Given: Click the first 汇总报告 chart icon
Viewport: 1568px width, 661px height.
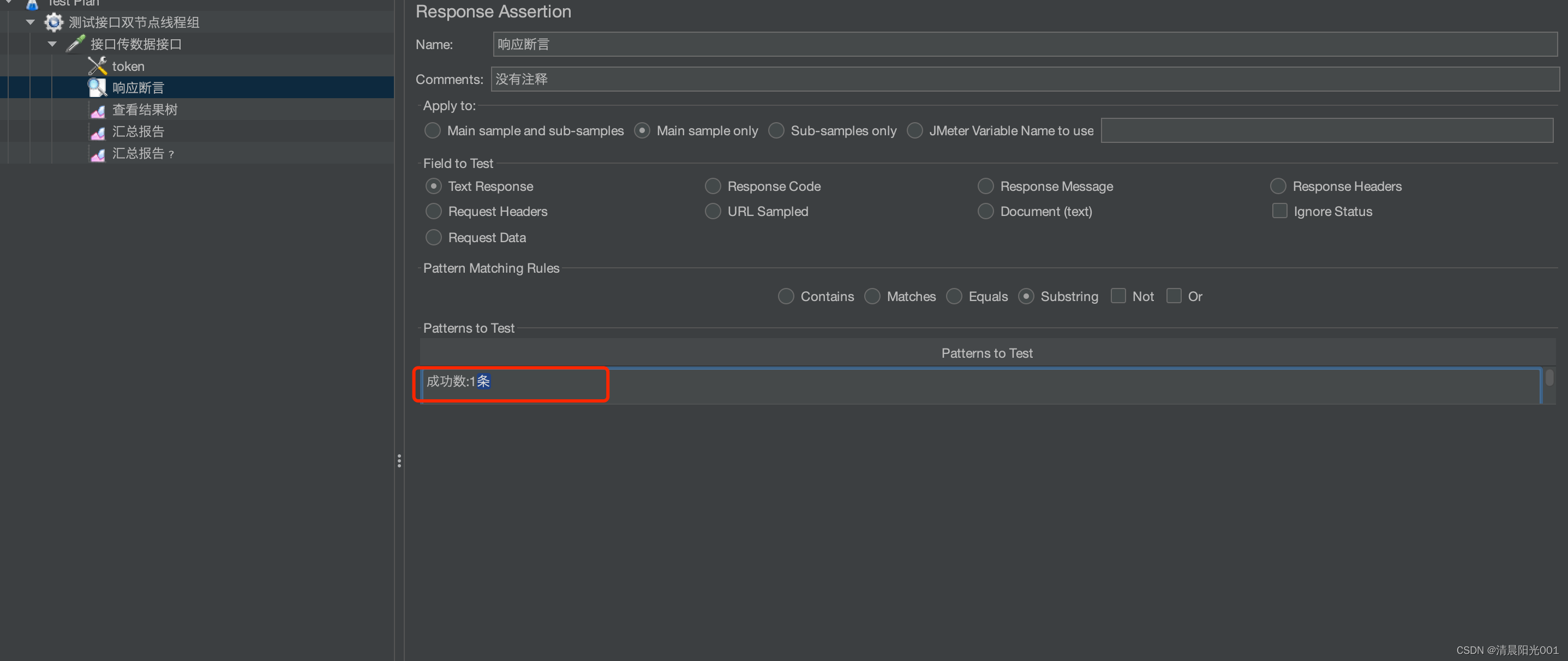Looking at the screenshot, I should pyautogui.click(x=98, y=132).
